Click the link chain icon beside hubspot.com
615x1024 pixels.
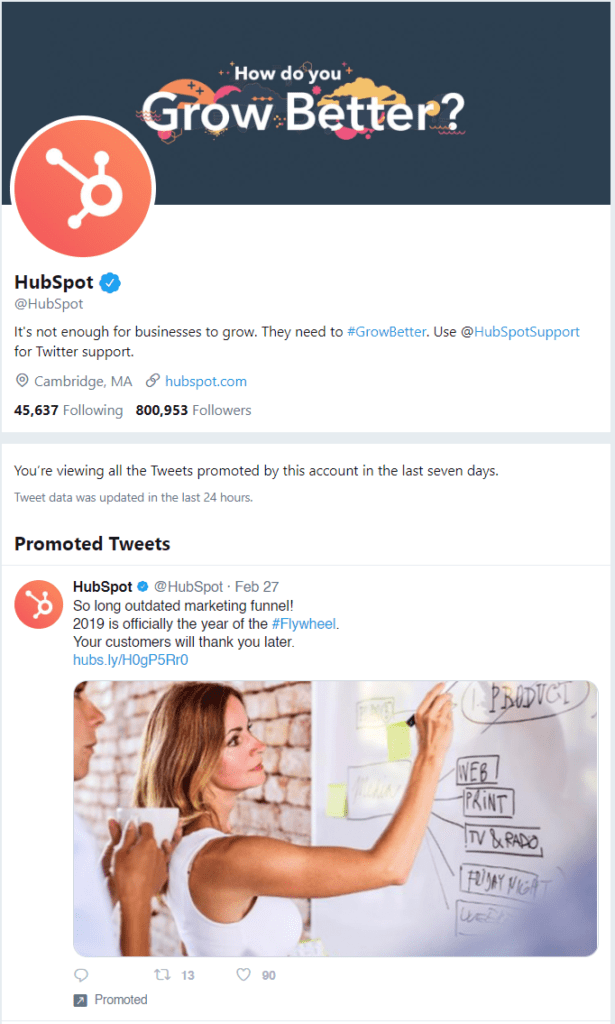pyautogui.click(x=153, y=381)
